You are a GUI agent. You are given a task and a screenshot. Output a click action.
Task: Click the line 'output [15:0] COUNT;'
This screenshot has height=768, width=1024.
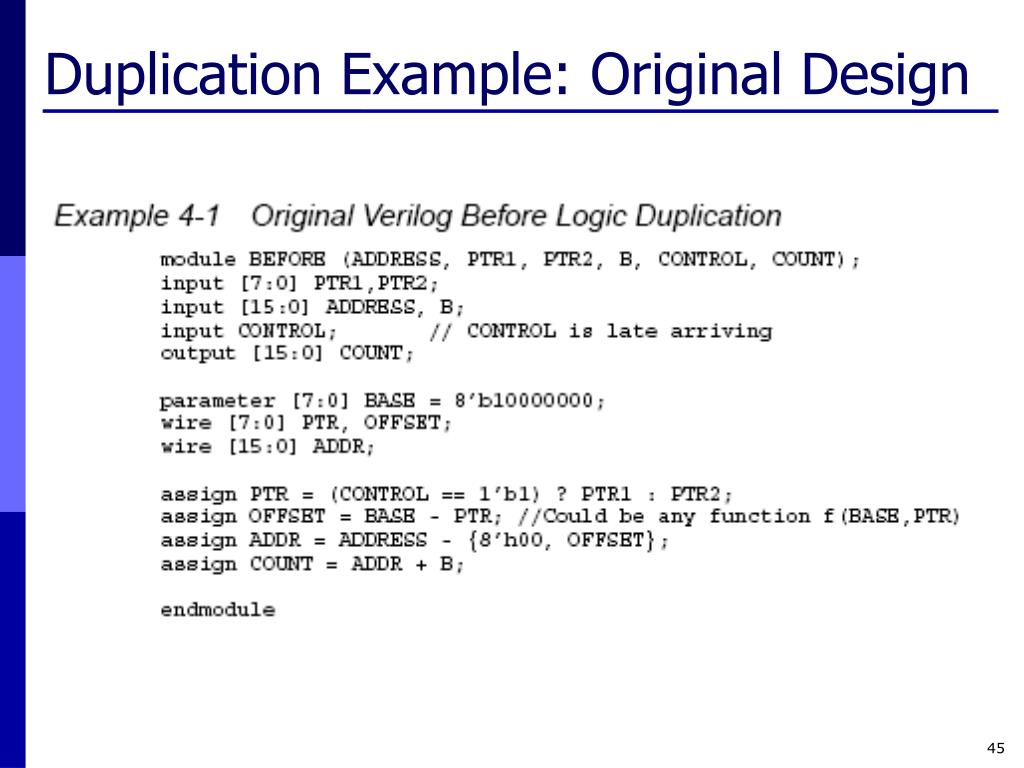pyautogui.click(x=287, y=353)
